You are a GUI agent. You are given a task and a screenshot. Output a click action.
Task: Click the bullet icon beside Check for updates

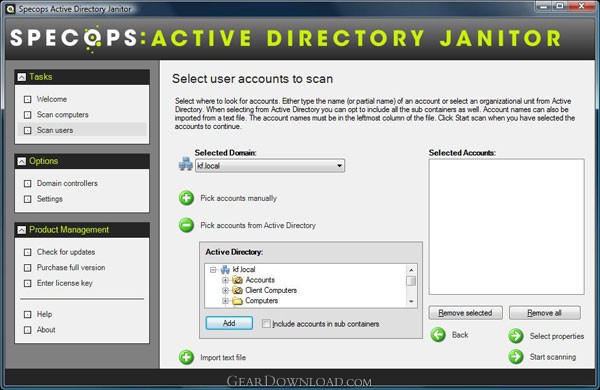point(28,252)
